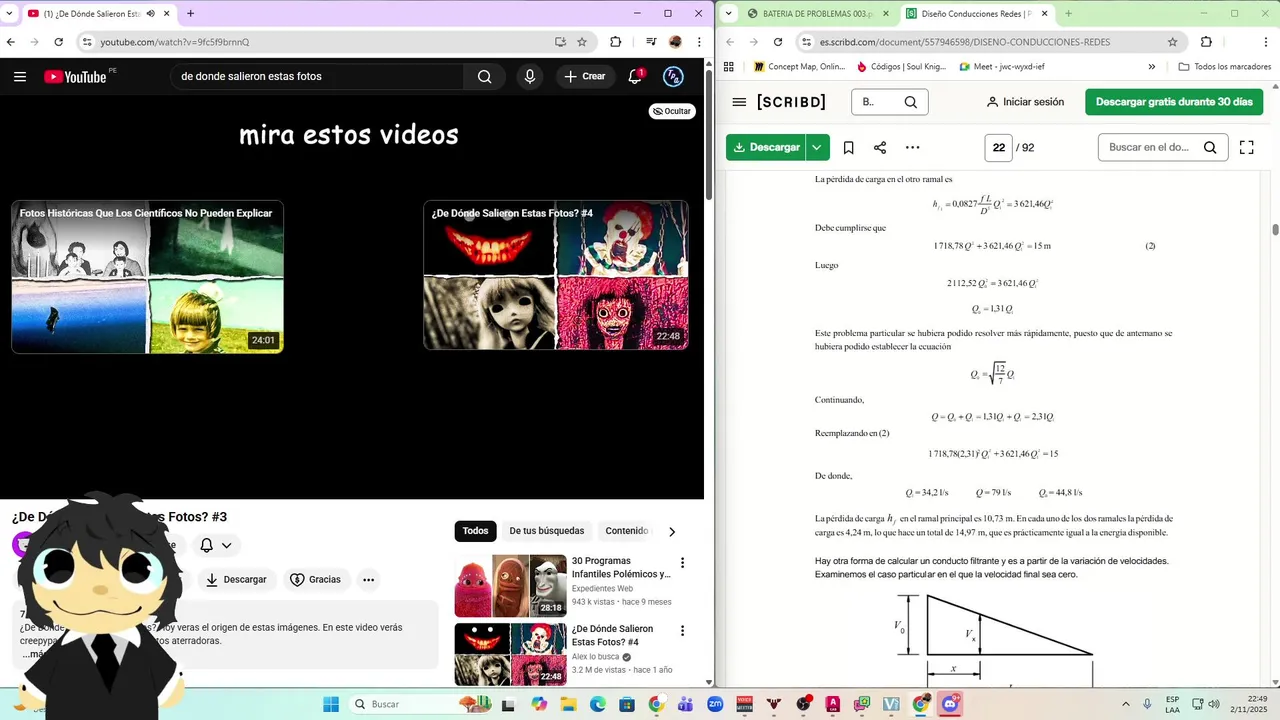Open Discord from the taskbar
The height and width of the screenshot is (720, 1280).
(x=949, y=704)
